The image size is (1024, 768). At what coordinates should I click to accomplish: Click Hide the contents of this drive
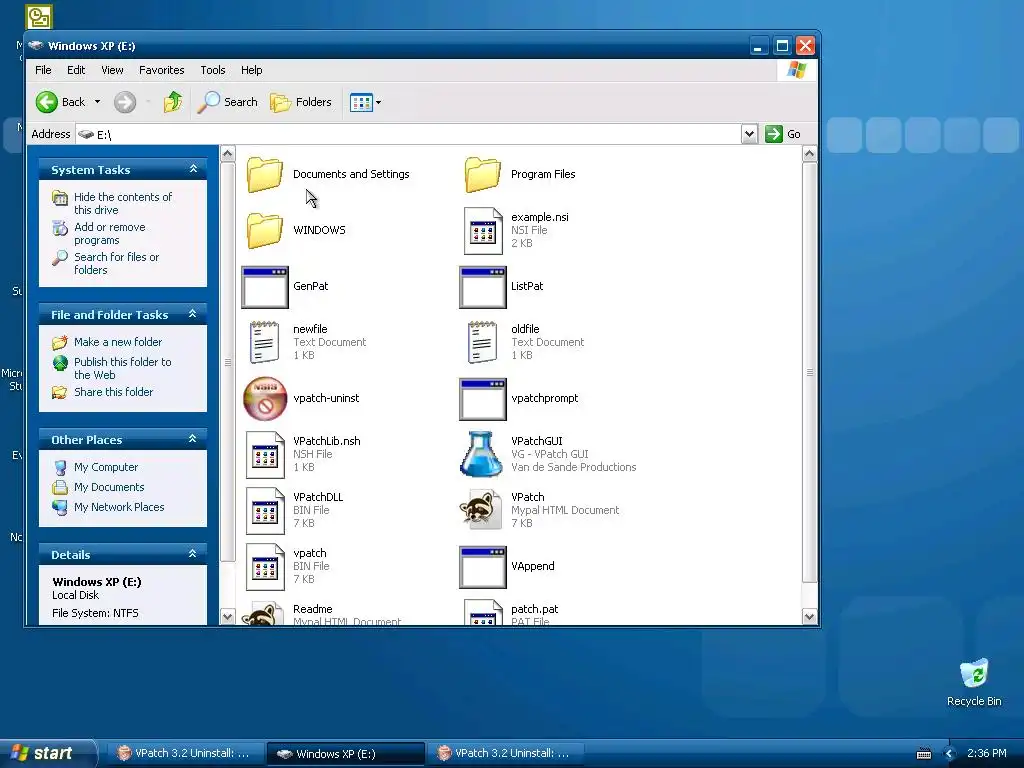click(x=123, y=203)
